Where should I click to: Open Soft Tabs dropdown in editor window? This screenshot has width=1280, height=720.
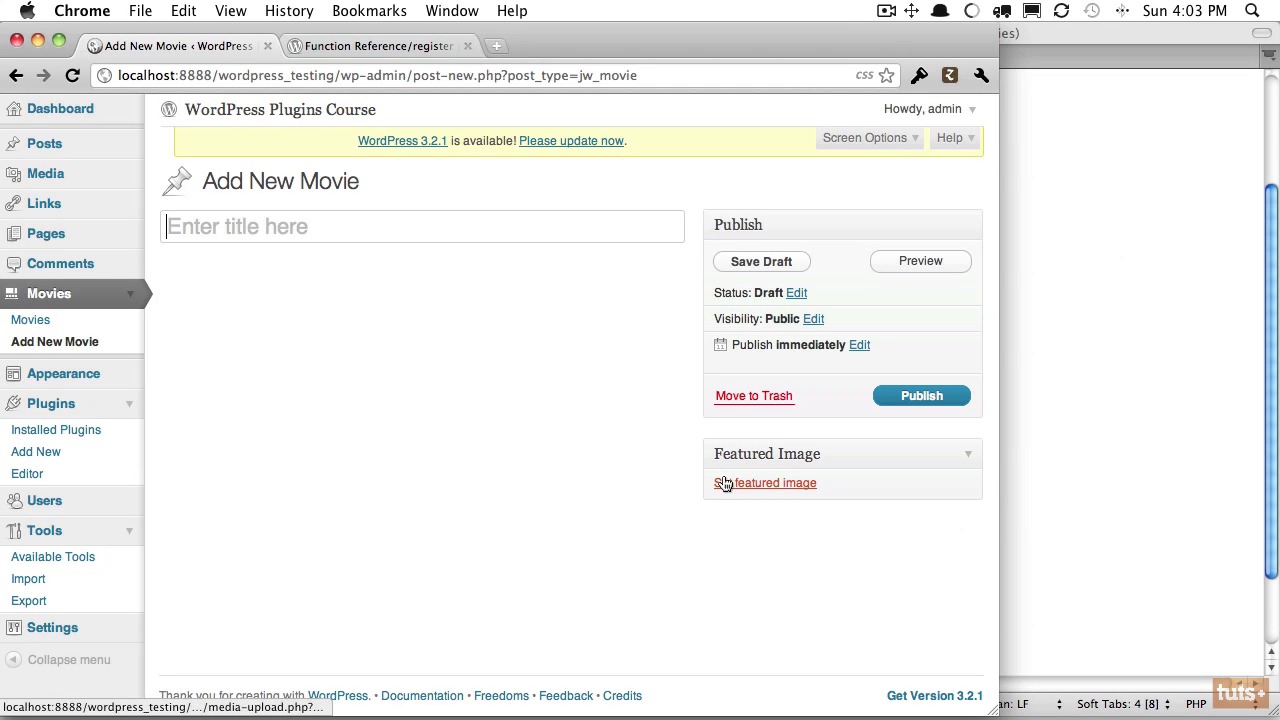coord(1123,704)
